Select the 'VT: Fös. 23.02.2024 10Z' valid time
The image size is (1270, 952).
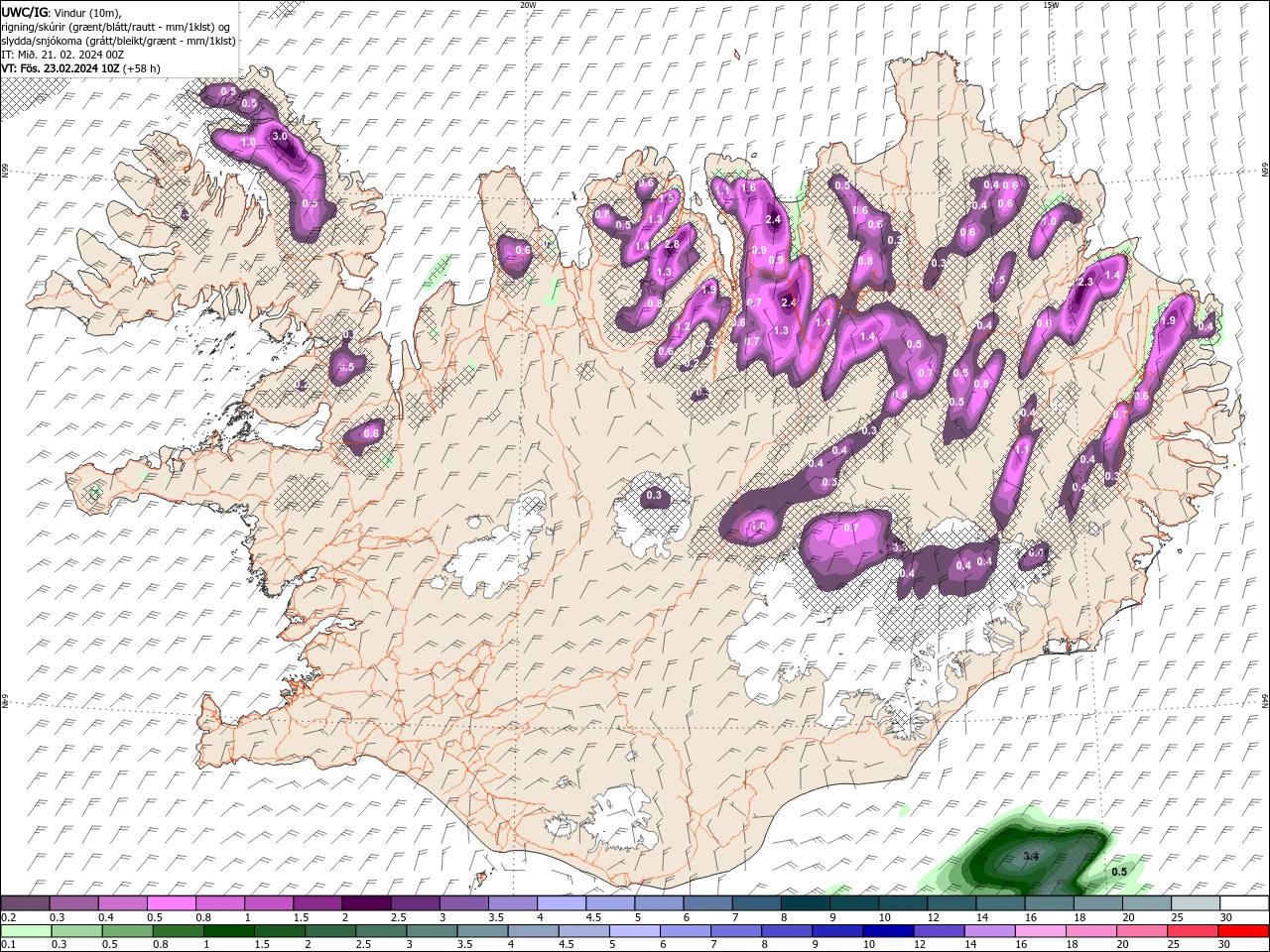click(x=61, y=68)
